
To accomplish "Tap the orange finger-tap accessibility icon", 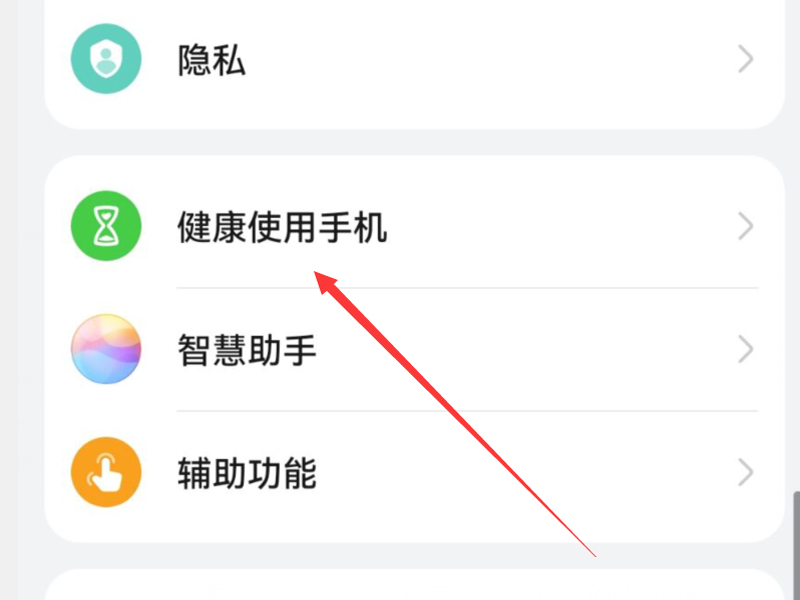I will click(x=106, y=472).
